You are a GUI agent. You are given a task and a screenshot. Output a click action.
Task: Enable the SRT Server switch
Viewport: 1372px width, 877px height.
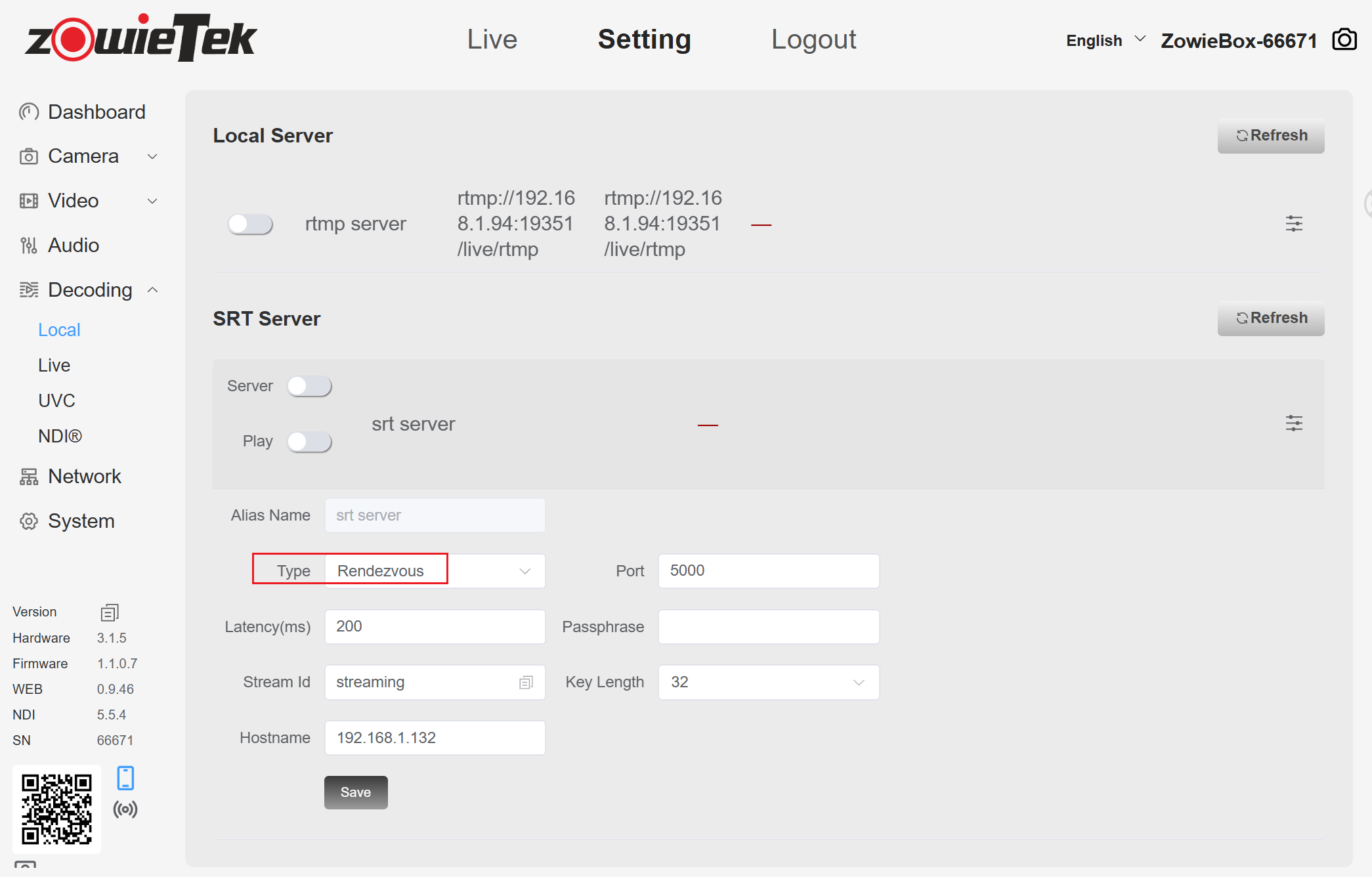click(309, 386)
